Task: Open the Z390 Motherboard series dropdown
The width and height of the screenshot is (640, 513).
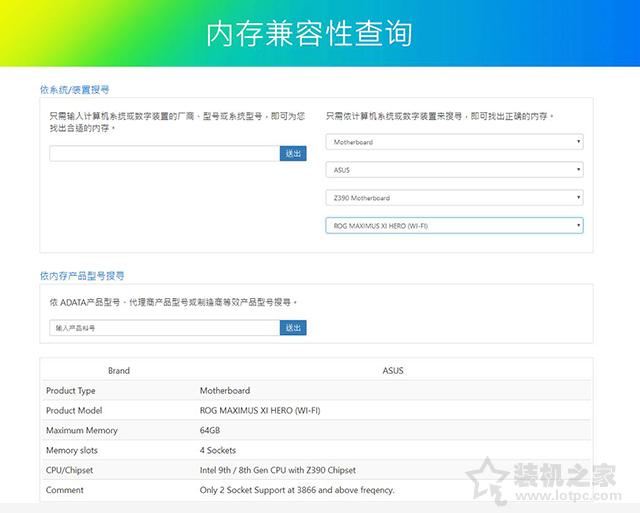Action: [454, 198]
